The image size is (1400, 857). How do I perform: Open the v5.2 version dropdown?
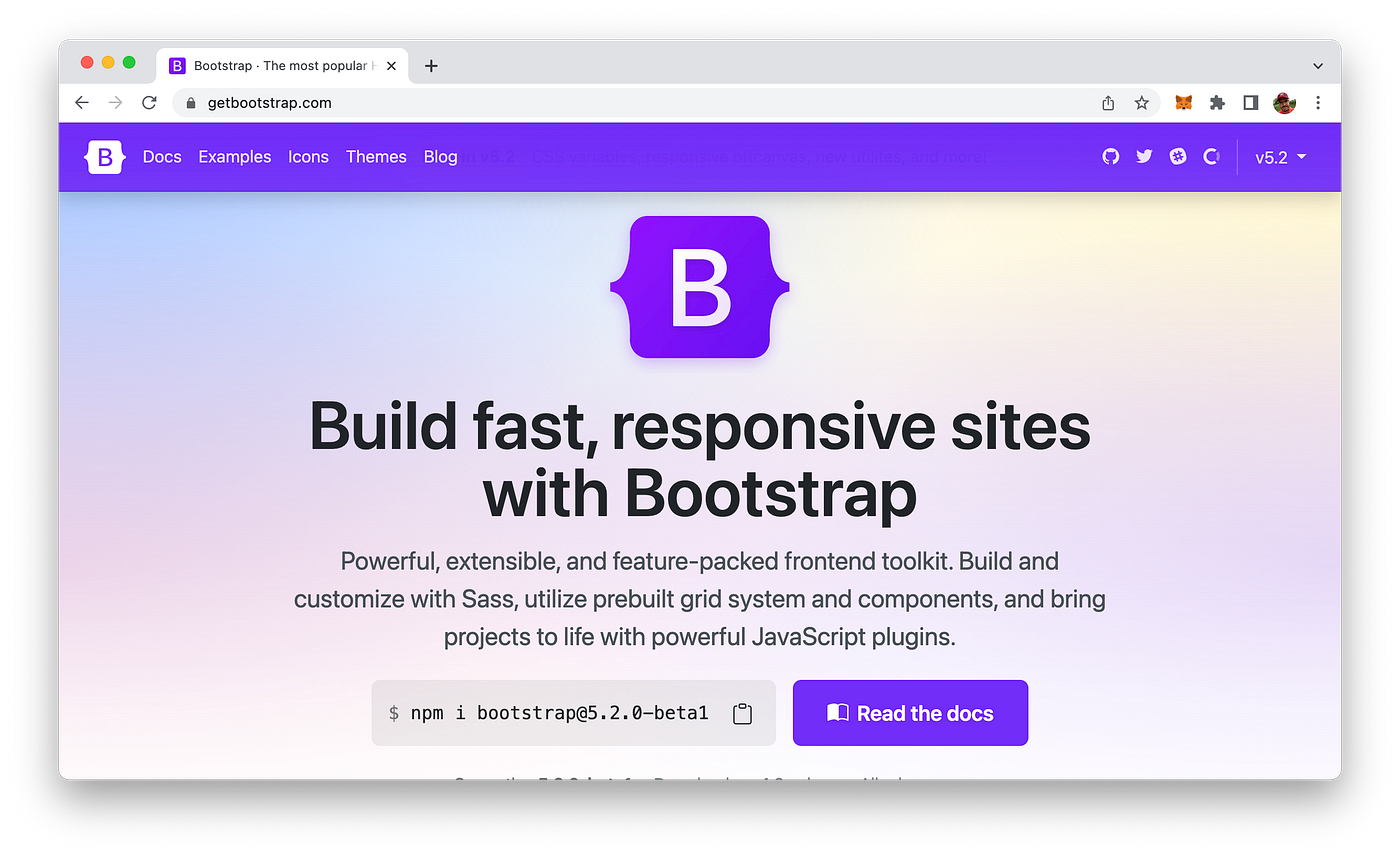pos(1280,157)
